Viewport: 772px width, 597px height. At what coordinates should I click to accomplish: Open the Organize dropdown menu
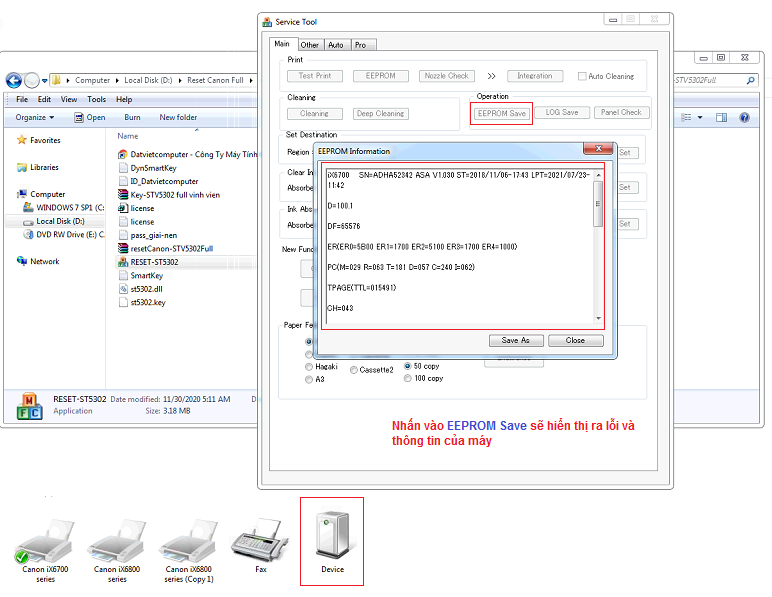(x=34, y=117)
